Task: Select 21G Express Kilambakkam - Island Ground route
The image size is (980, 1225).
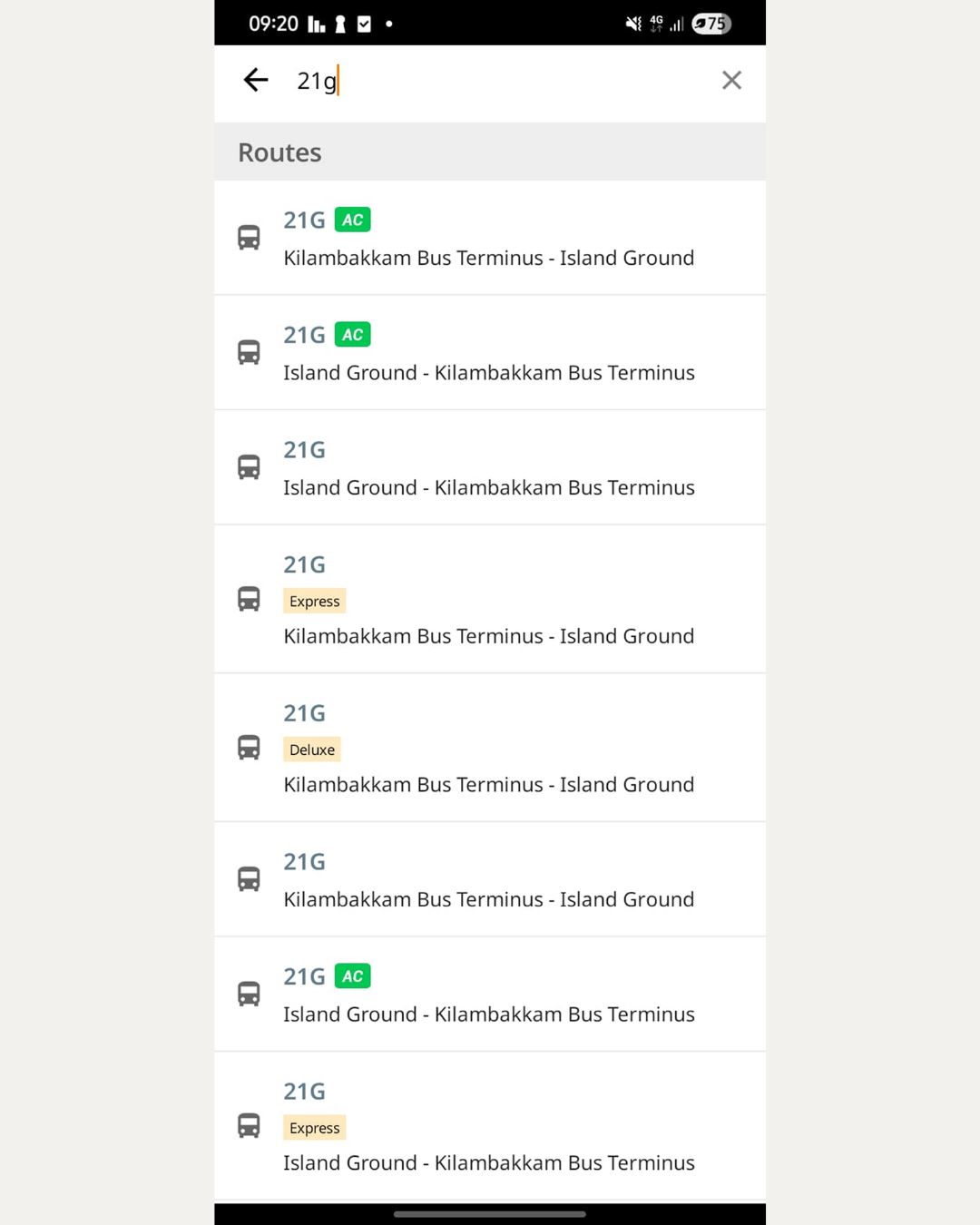Action: coord(490,599)
